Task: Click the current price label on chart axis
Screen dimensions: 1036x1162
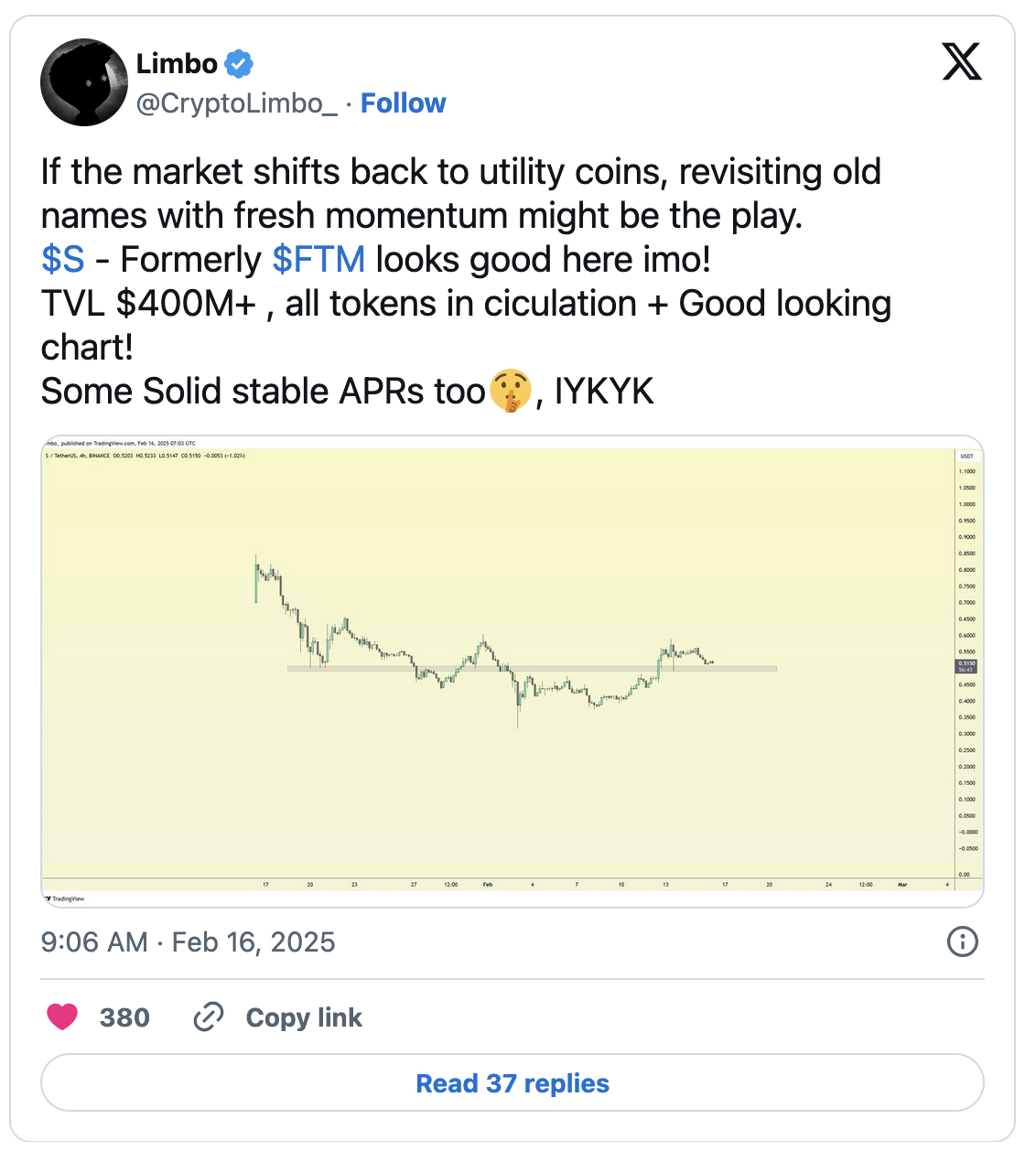Action: click(966, 665)
